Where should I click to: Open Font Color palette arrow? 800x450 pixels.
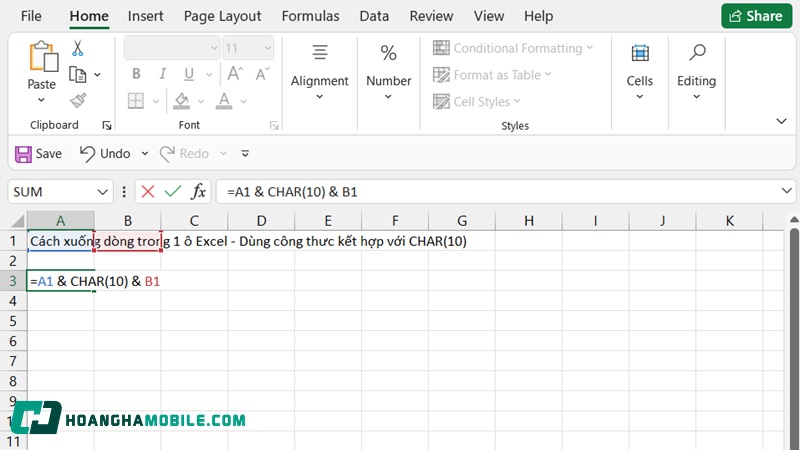point(243,102)
